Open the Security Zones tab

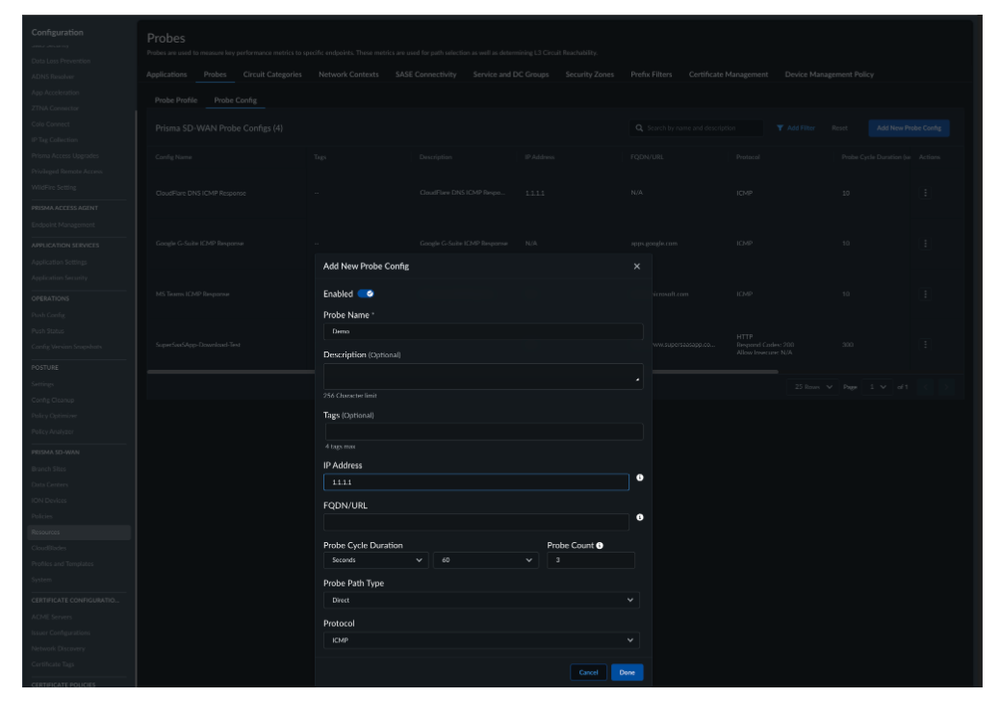589,75
